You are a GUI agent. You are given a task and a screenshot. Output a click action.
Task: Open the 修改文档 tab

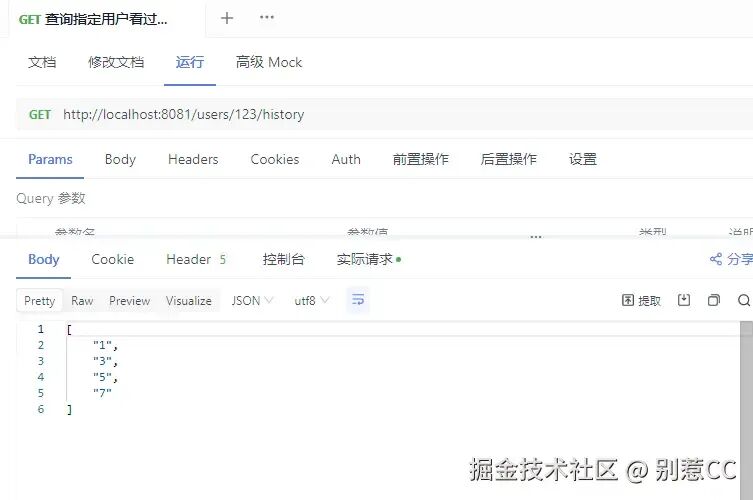(x=116, y=62)
